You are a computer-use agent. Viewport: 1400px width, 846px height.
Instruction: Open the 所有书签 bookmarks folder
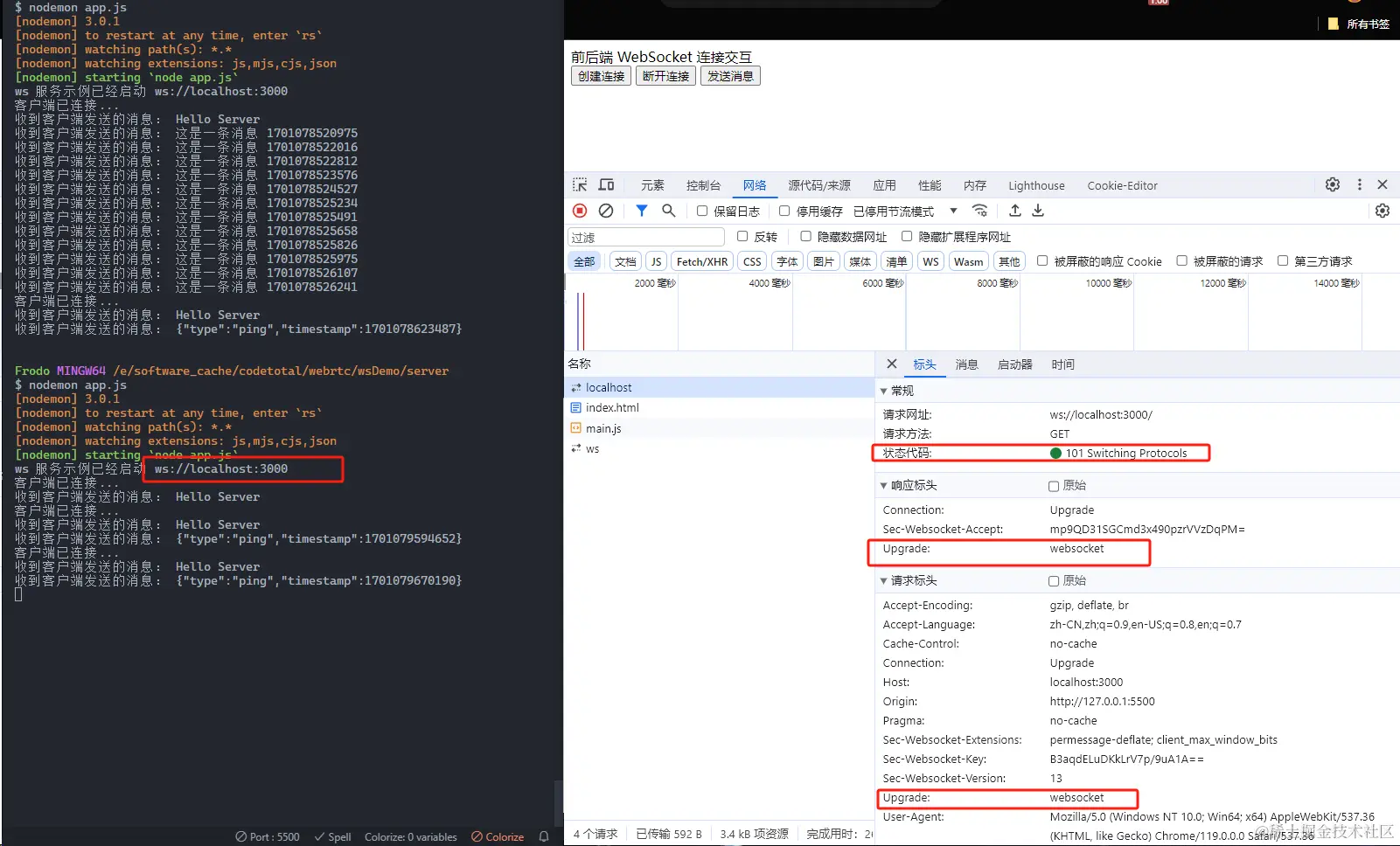point(1359,24)
